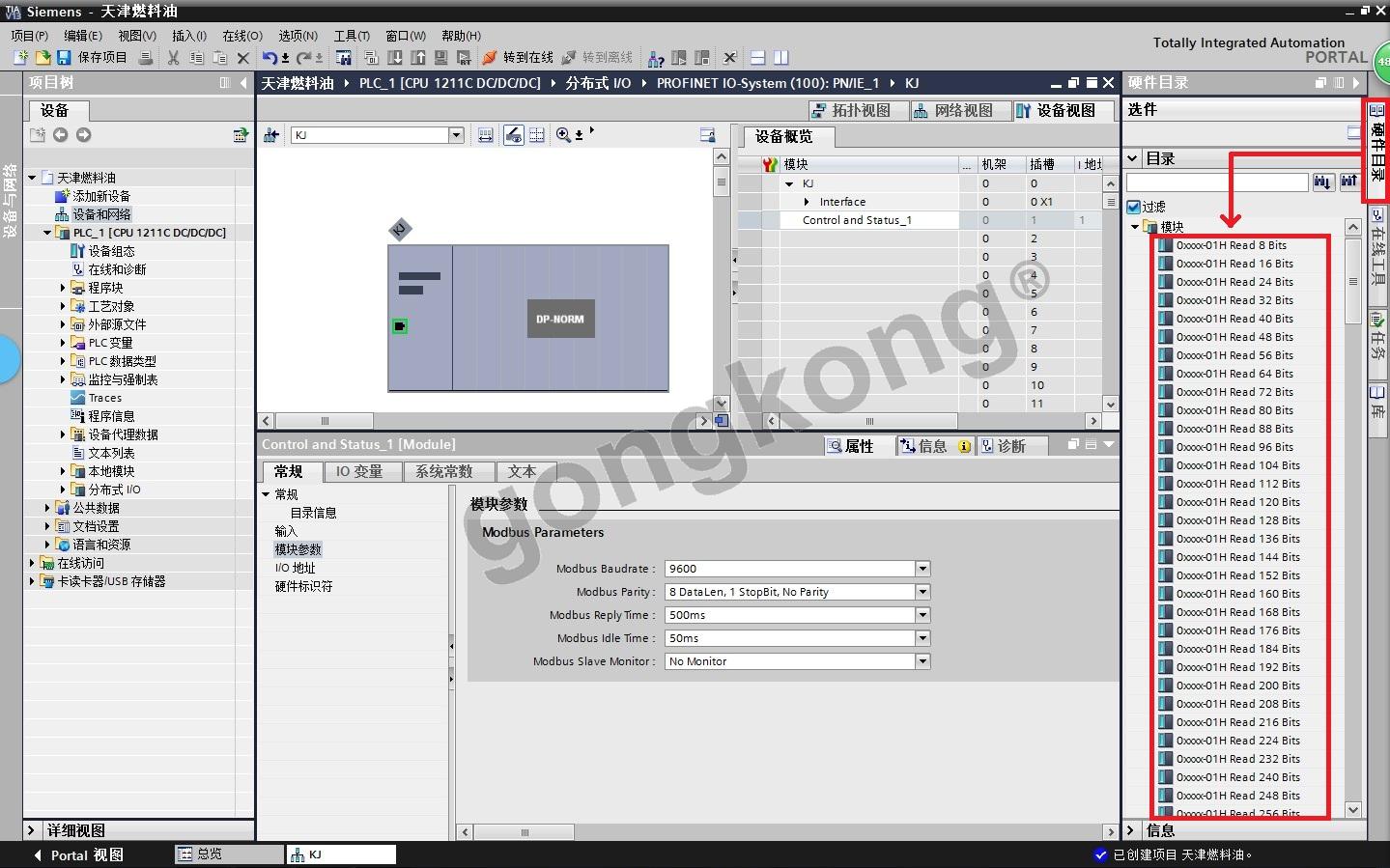Open the 在线(O) menu
The height and width of the screenshot is (868, 1390).
point(242,36)
